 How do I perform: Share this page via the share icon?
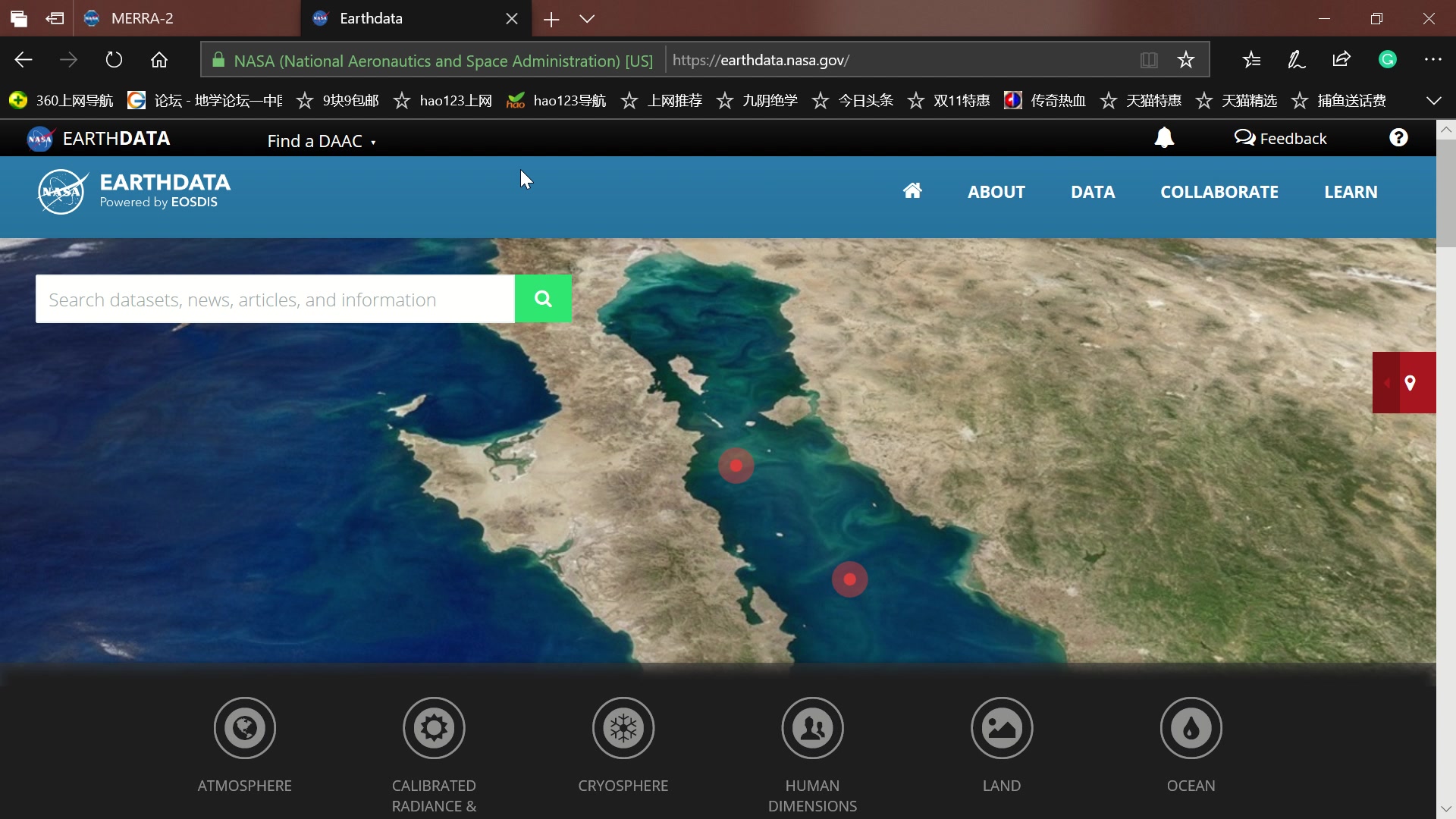[1341, 60]
